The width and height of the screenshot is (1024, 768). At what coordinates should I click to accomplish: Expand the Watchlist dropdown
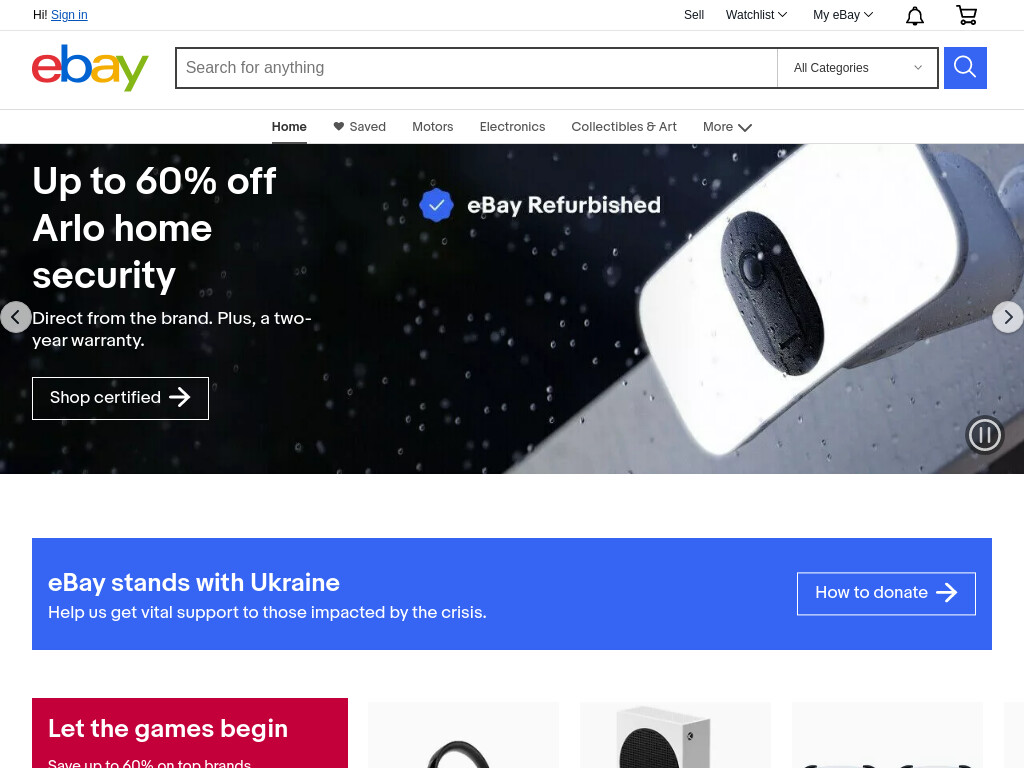click(756, 15)
